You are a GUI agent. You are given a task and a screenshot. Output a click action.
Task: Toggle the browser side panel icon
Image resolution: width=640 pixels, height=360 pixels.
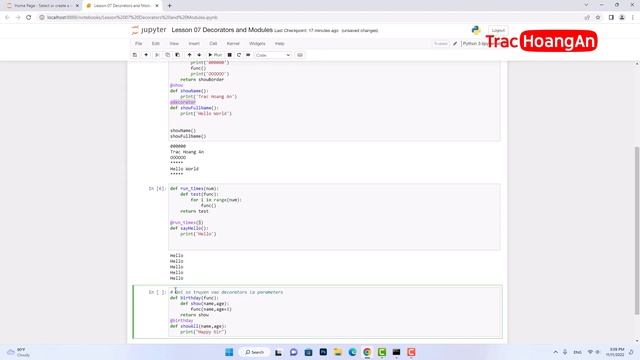tap(611, 17)
